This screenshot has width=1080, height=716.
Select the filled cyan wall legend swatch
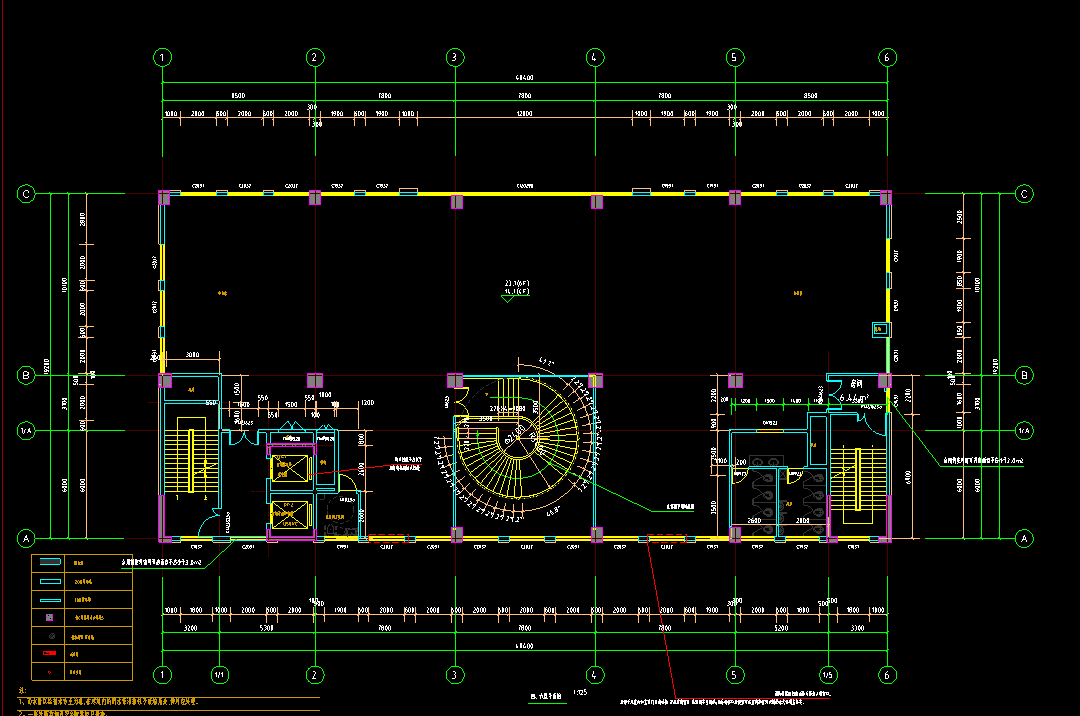[x=49, y=563]
